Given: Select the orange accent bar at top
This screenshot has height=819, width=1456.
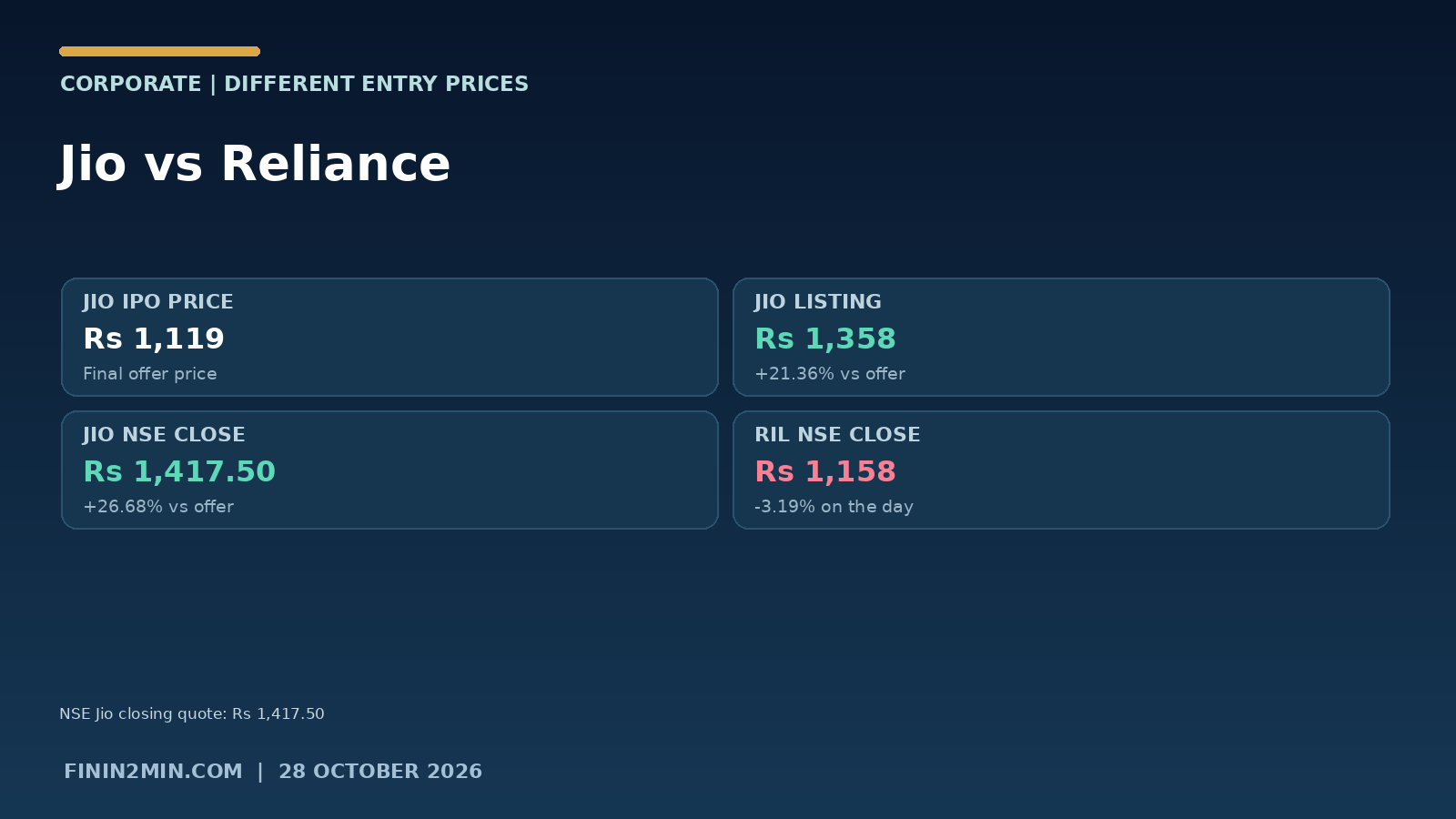Looking at the screenshot, I should 160,52.
